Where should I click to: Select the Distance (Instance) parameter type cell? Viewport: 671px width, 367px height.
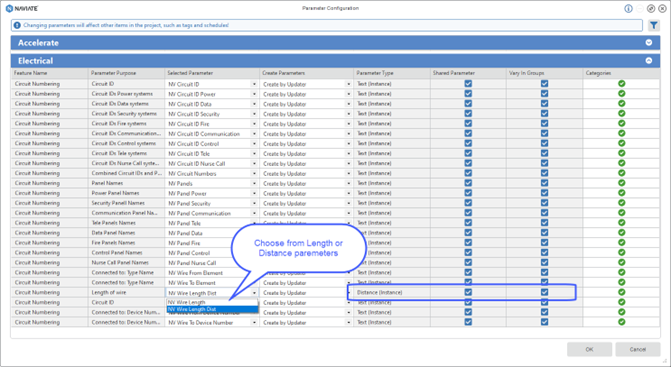[x=392, y=293]
